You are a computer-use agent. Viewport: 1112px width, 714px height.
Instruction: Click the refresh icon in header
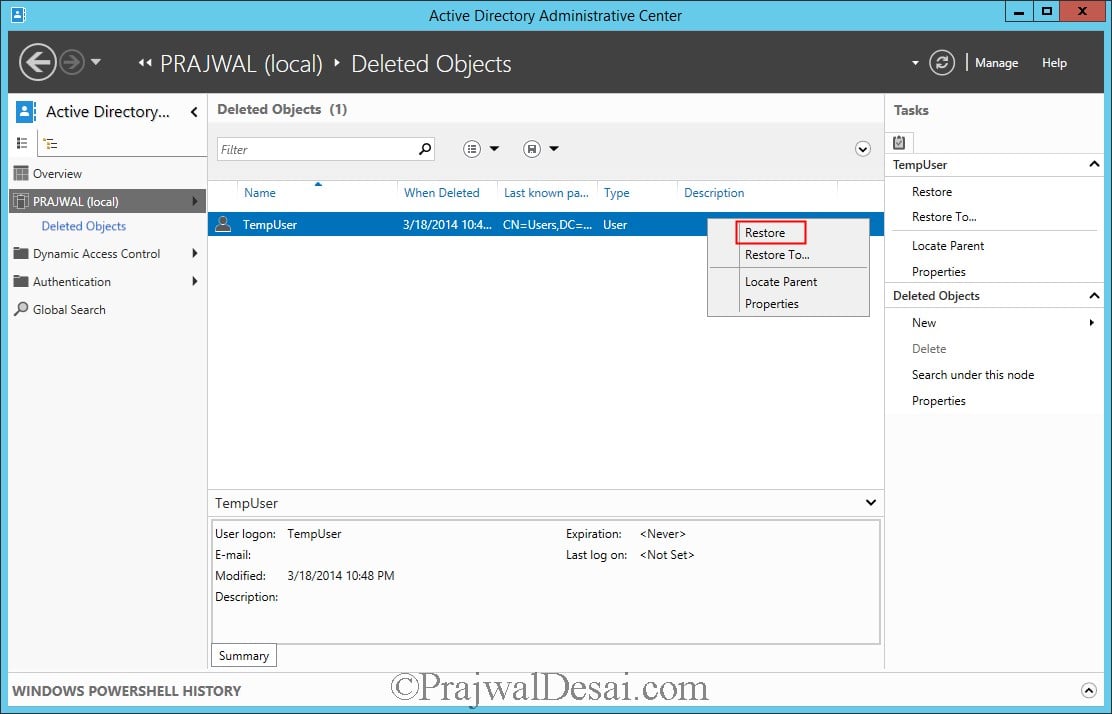click(x=942, y=62)
